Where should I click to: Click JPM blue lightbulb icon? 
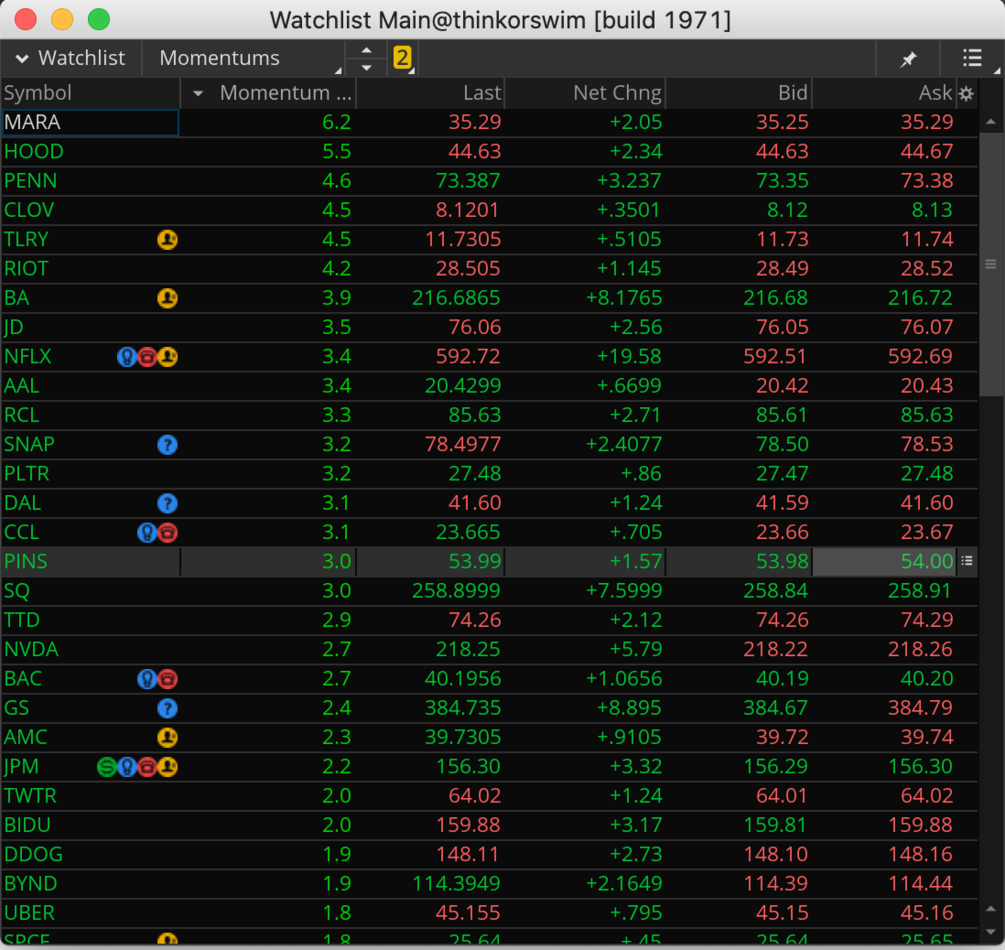[x=127, y=767]
